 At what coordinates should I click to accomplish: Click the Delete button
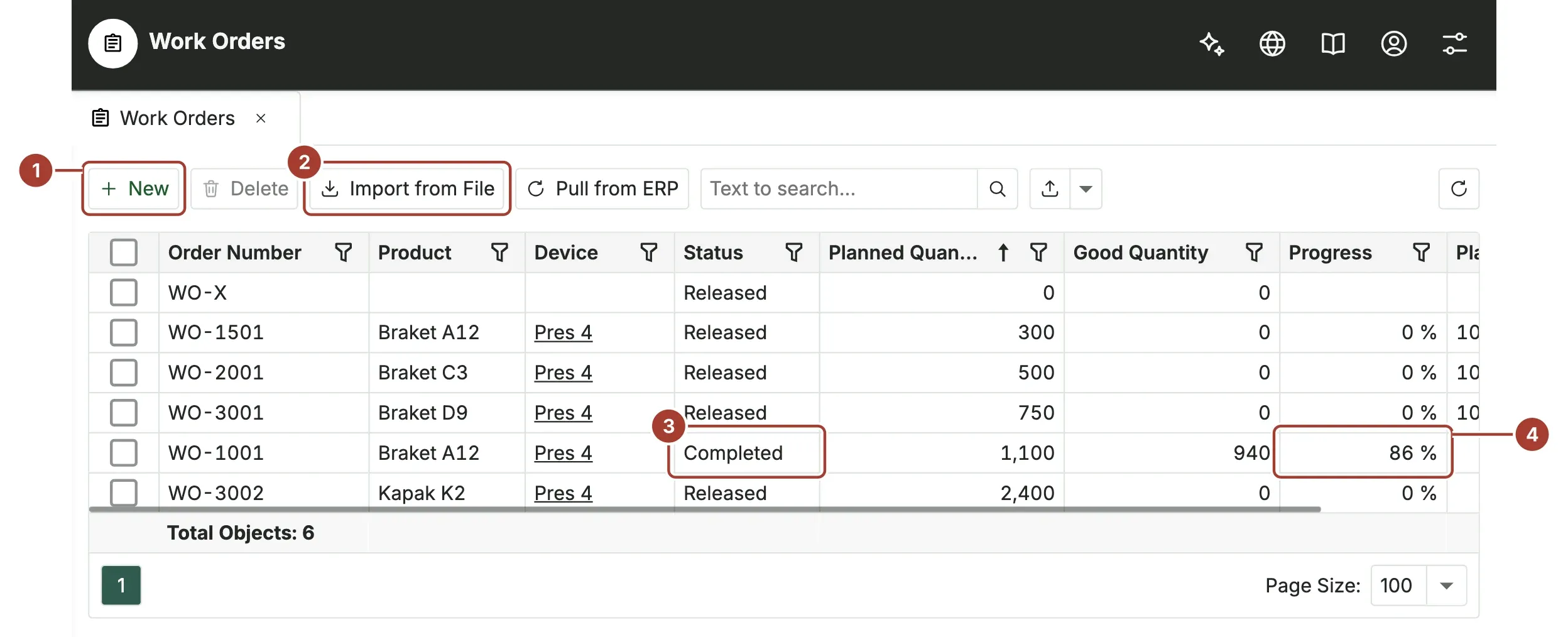pyautogui.click(x=245, y=188)
